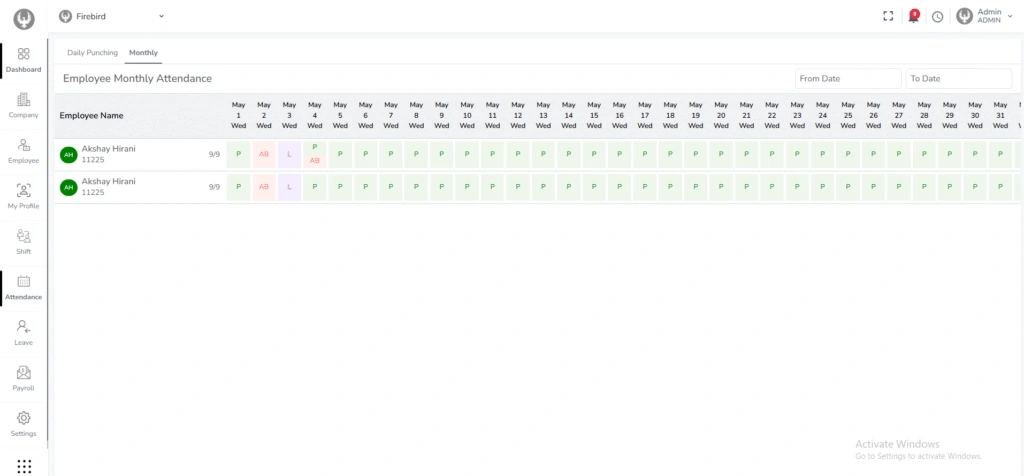Open the Company section in sidebar

point(24,105)
